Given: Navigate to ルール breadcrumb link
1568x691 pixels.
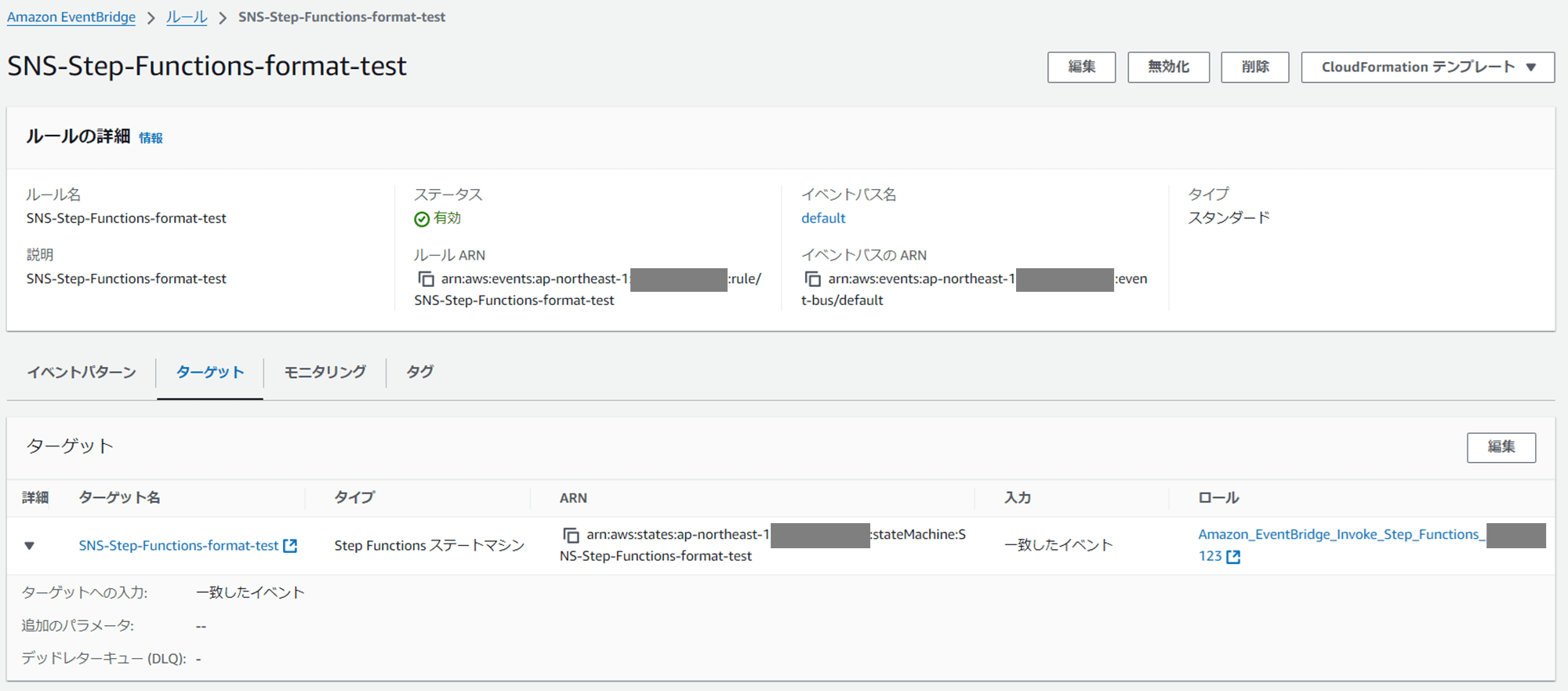Looking at the screenshot, I should [x=187, y=16].
